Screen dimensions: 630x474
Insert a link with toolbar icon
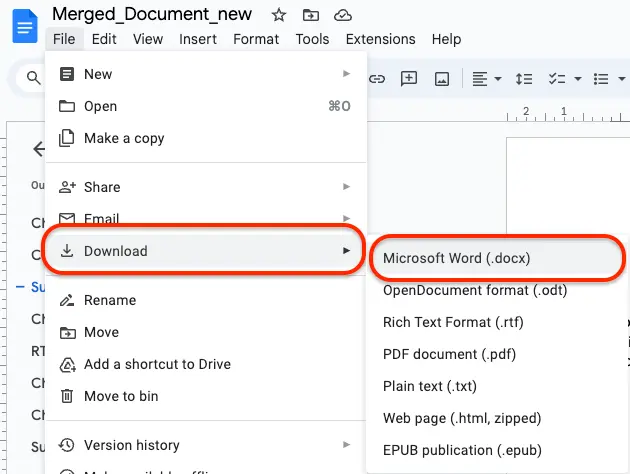coord(377,79)
